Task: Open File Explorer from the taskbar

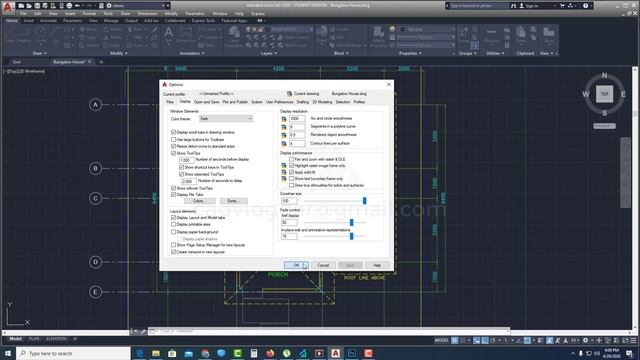Action: coord(156,353)
